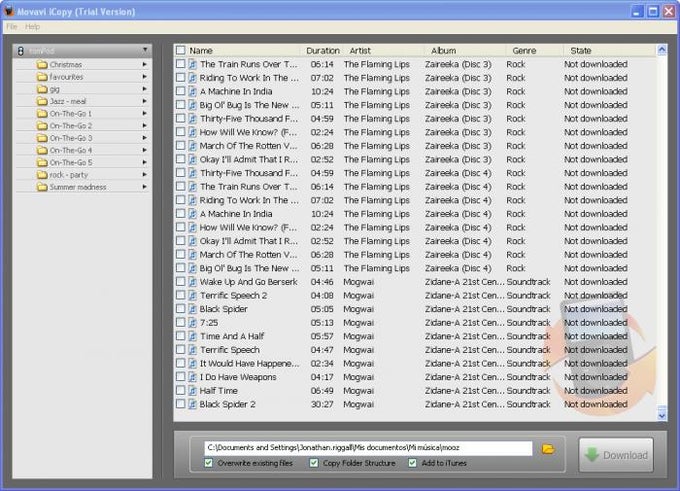680x491 pixels.
Task: Toggle Copy Folder Structure checkbox
Action: pos(314,463)
